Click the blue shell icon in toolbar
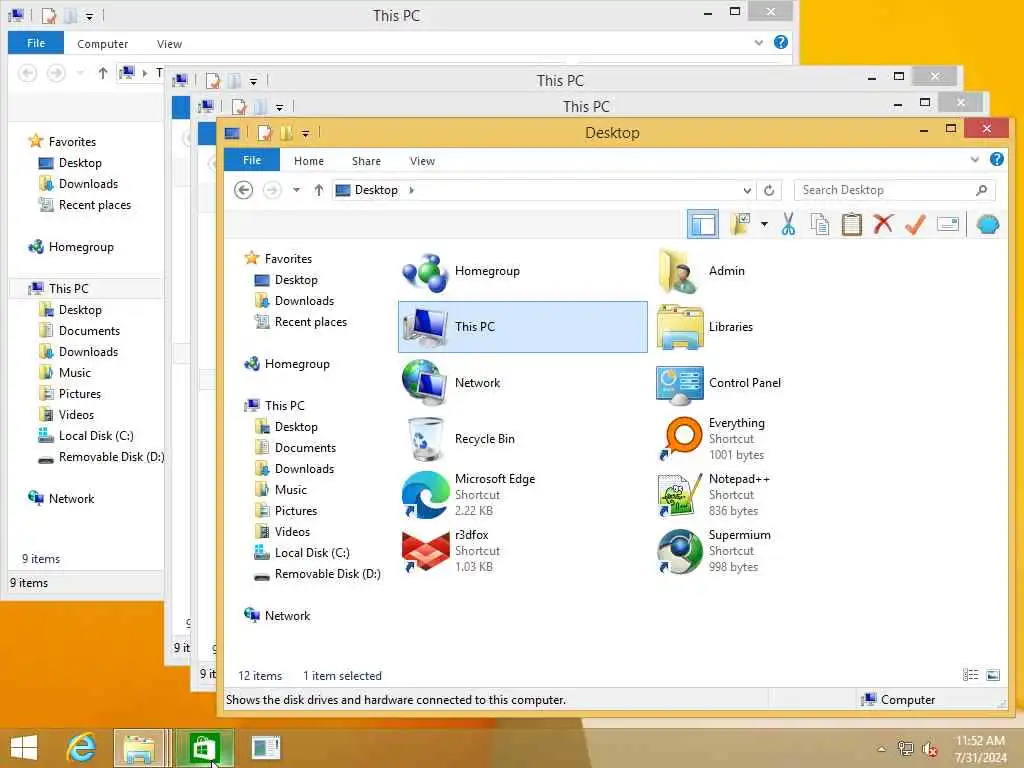The height and width of the screenshot is (768, 1024). tap(987, 225)
